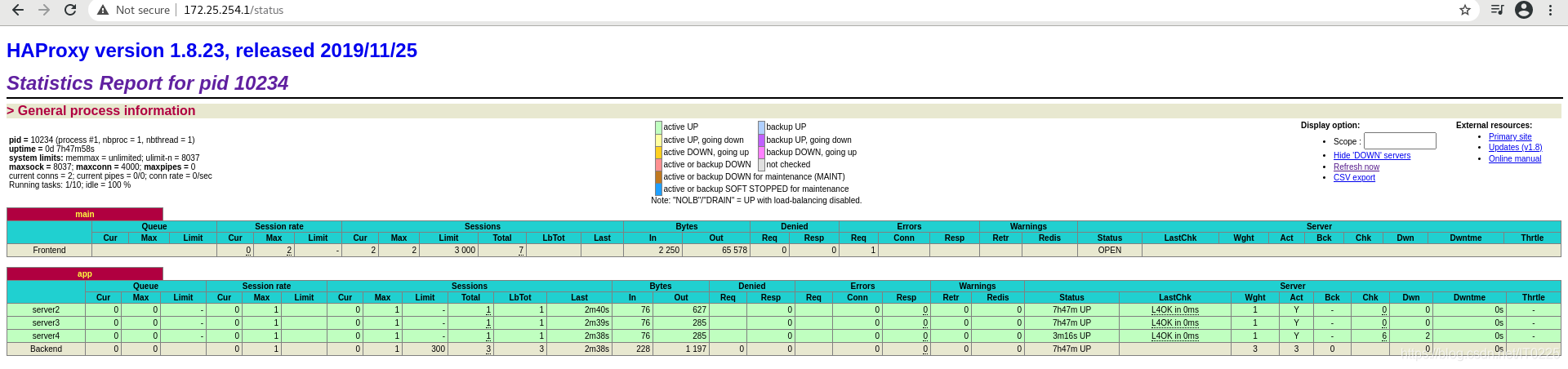This screenshot has height=369, width=1568.
Task: Click the Not secure warning icon
Action: pyautogui.click(x=103, y=10)
